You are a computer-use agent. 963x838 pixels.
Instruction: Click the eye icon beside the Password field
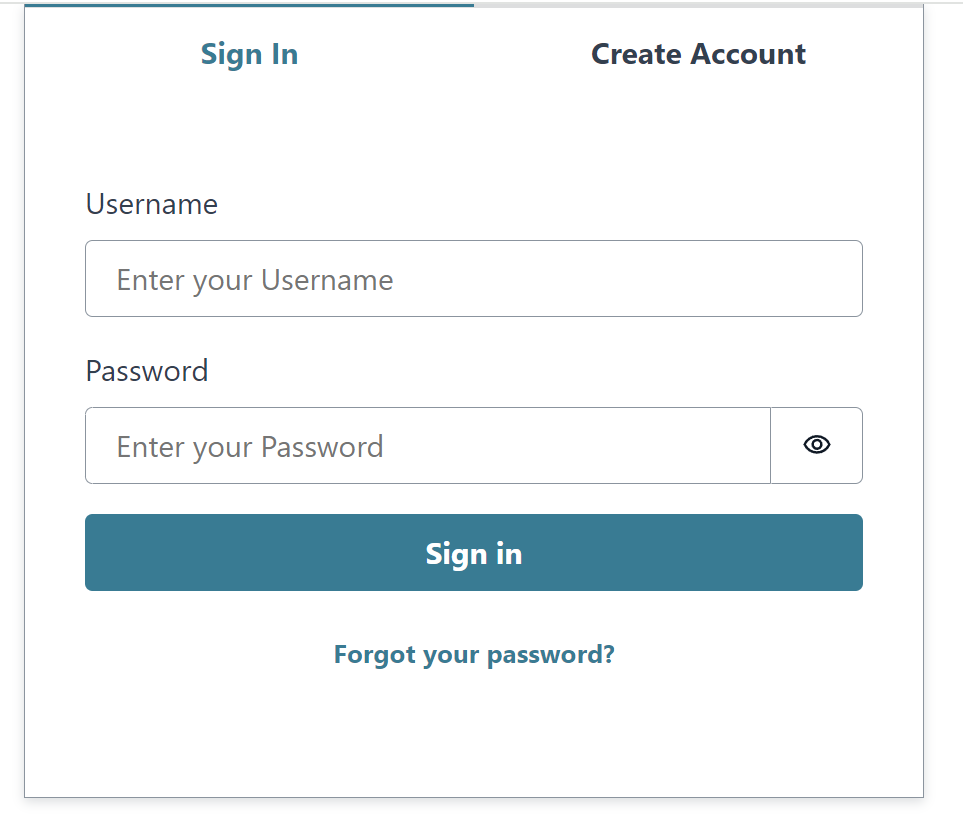pyautogui.click(x=816, y=445)
